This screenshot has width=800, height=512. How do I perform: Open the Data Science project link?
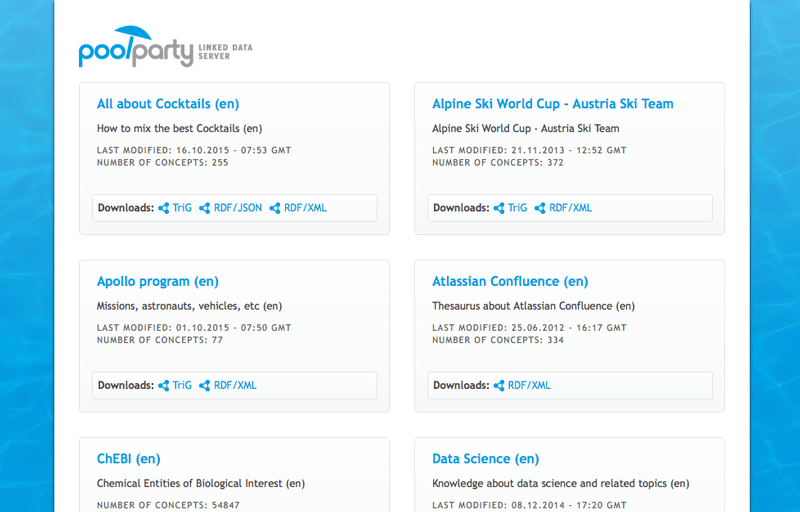pos(486,459)
